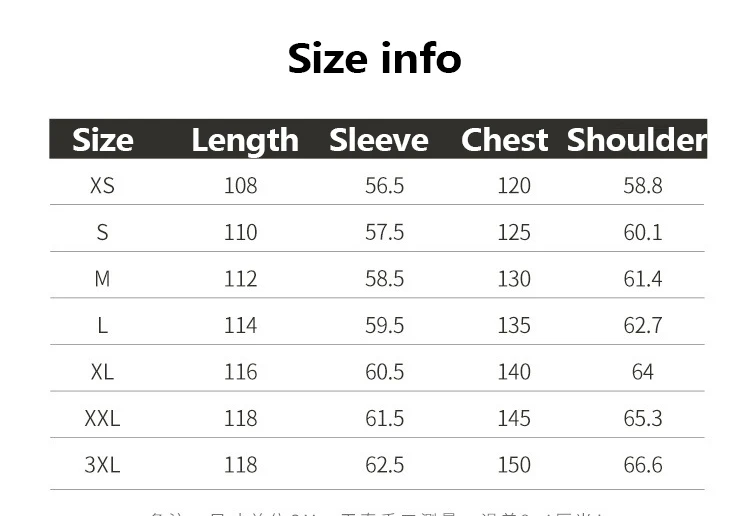Click the XS length value 108
This screenshot has width=750, height=516.
(241, 186)
